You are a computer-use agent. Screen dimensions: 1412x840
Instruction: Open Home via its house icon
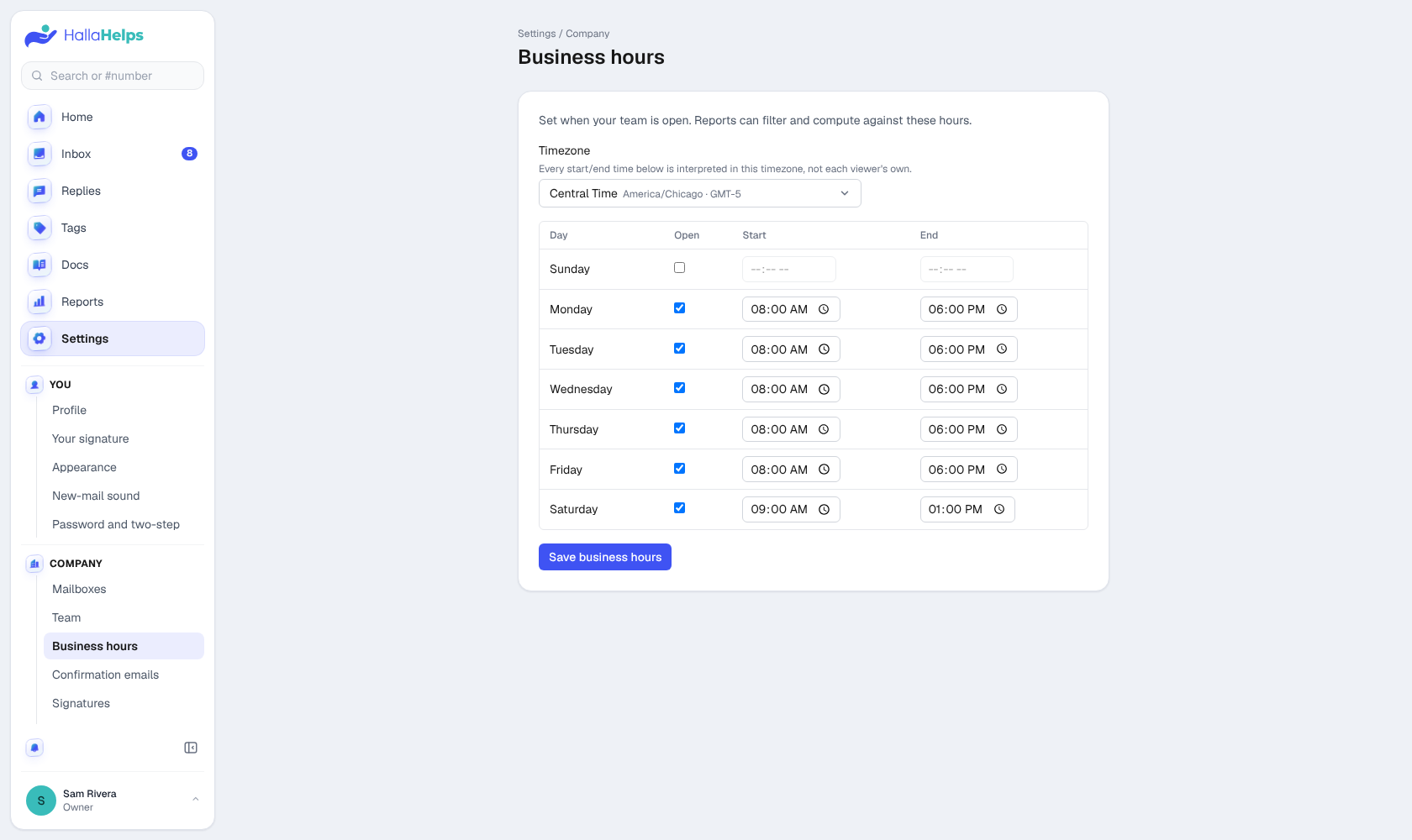point(40,117)
